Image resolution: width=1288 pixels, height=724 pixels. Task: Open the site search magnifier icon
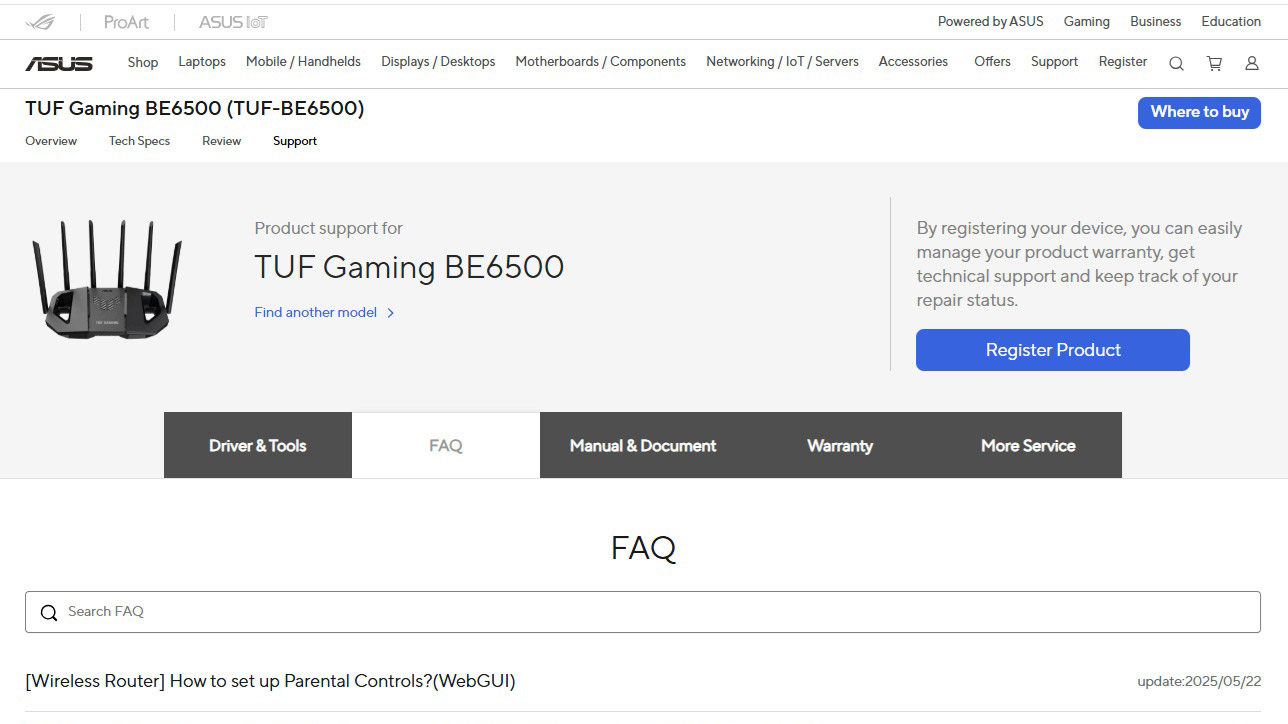(1176, 63)
